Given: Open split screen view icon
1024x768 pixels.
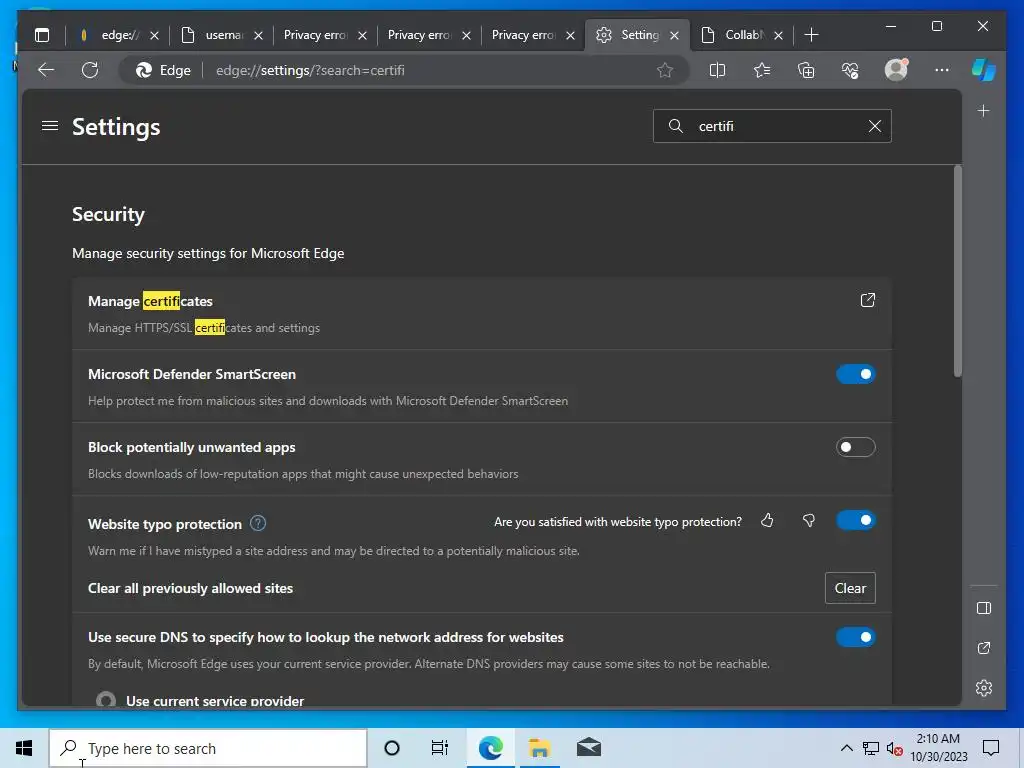Looking at the screenshot, I should [717, 70].
